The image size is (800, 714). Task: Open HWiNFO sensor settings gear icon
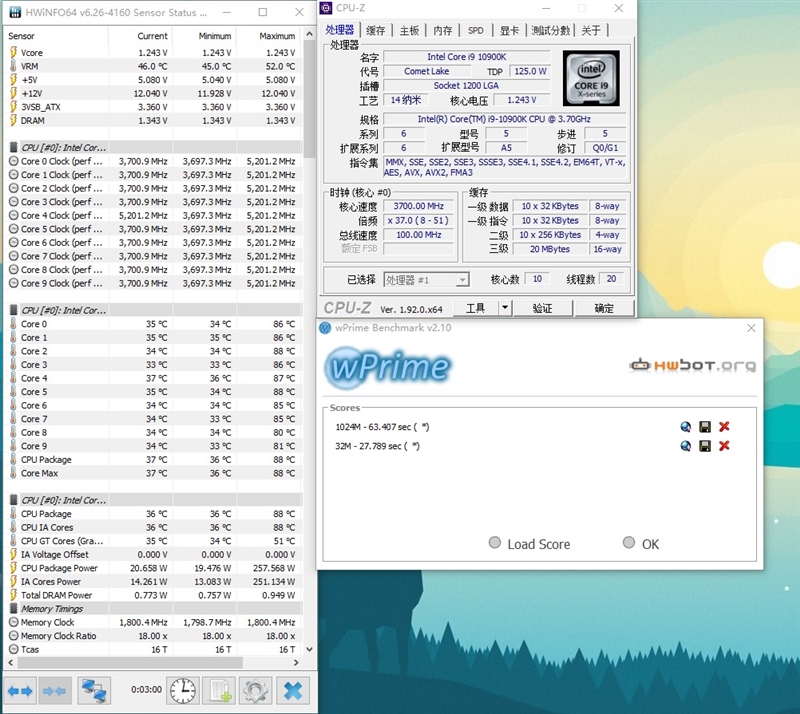(256, 690)
